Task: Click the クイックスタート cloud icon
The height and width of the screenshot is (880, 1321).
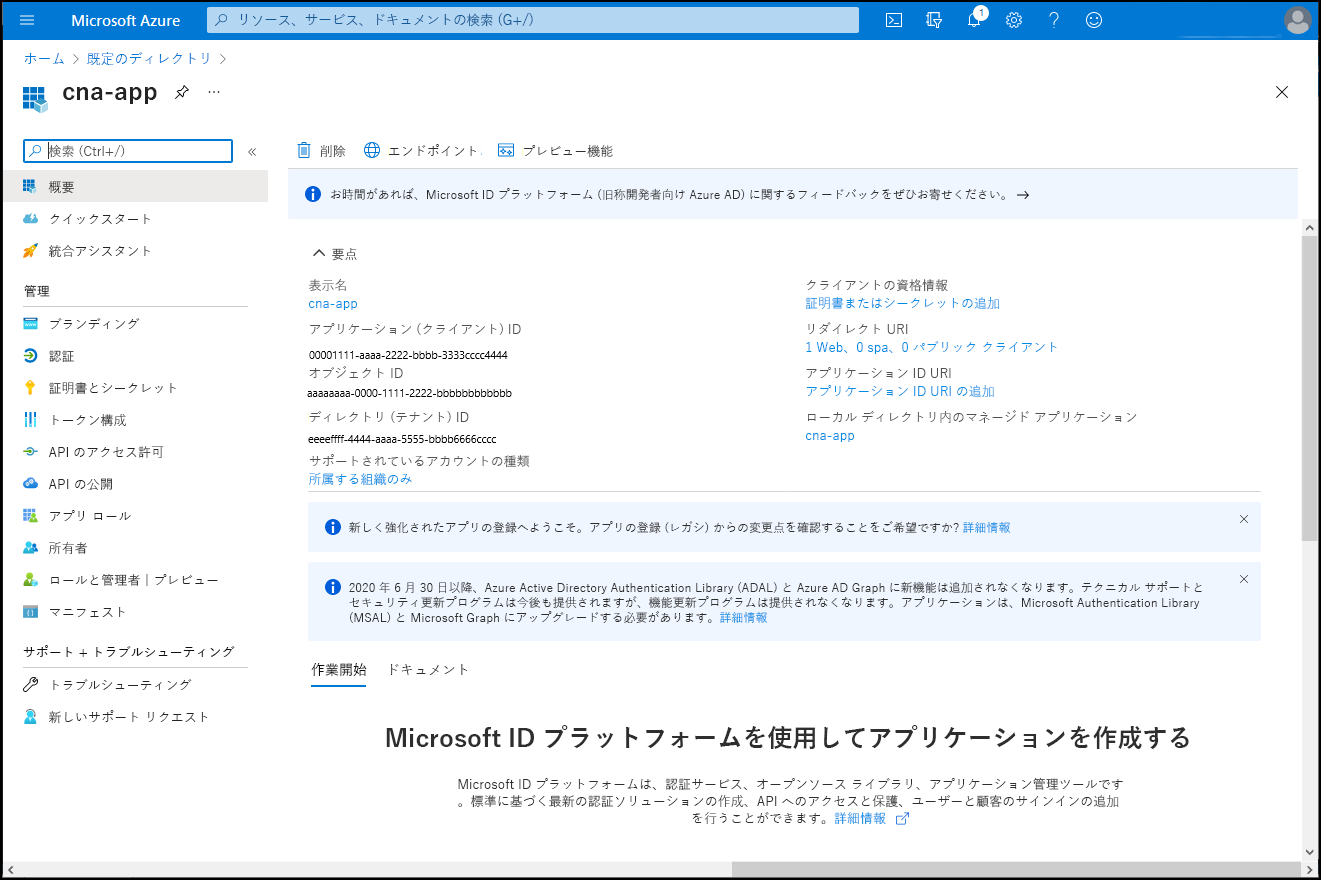Action: [x=30, y=219]
